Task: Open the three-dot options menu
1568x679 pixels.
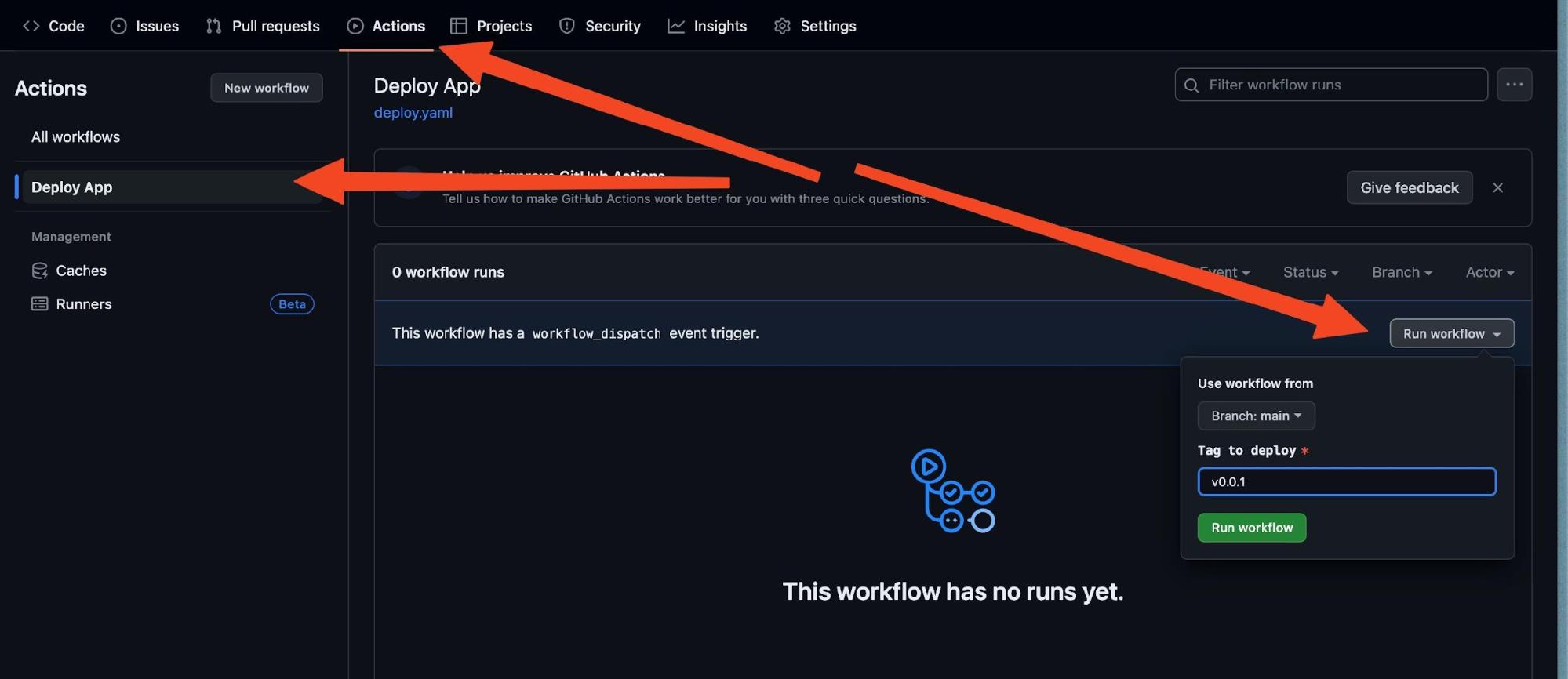Action: [1514, 85]
